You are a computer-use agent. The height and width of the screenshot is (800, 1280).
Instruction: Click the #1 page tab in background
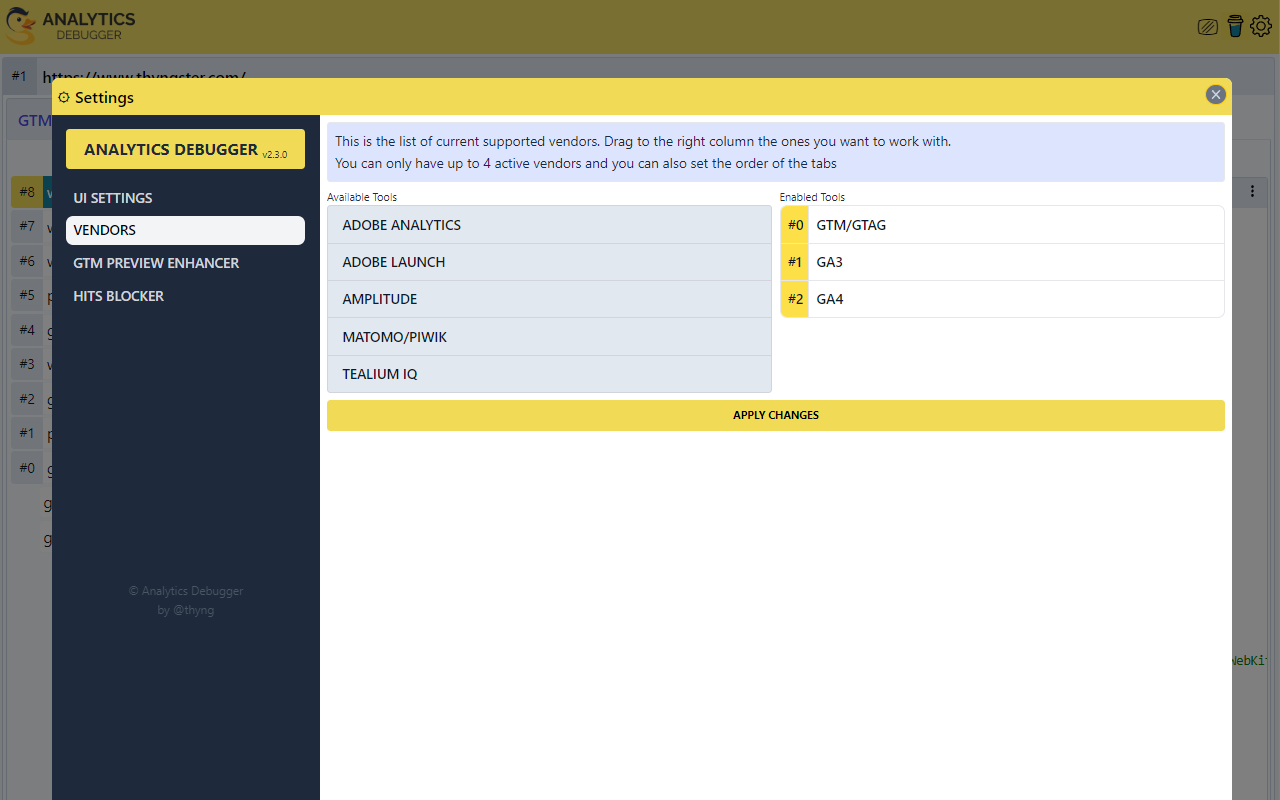(x=19, y=75)
